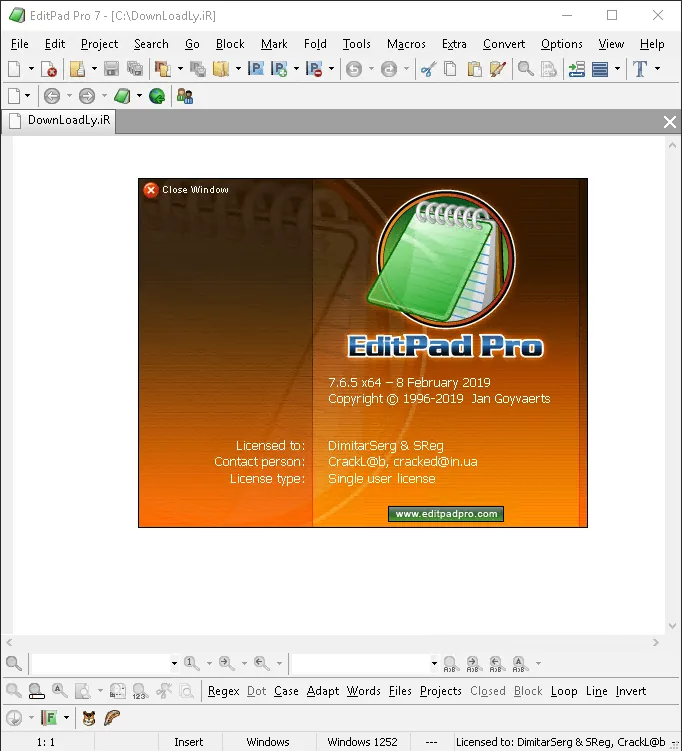Image resolution: width=682 pixels, height=751 pixels.
Task: Toggle the Regex search option
Action: coord(224,691)
